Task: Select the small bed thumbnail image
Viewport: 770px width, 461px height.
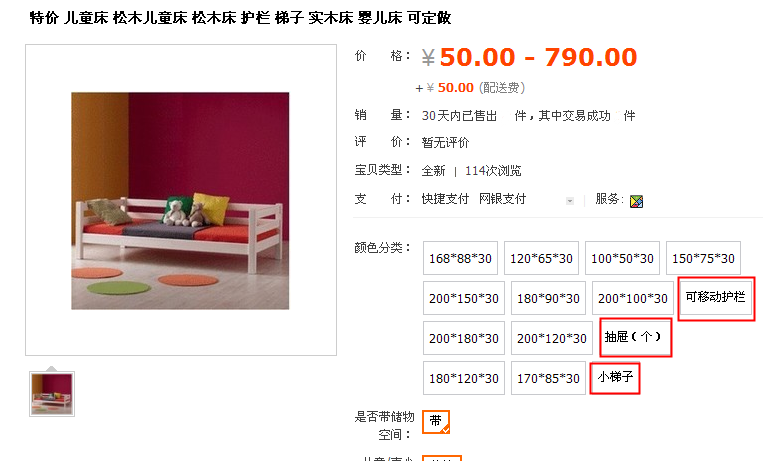Action: 52,394
